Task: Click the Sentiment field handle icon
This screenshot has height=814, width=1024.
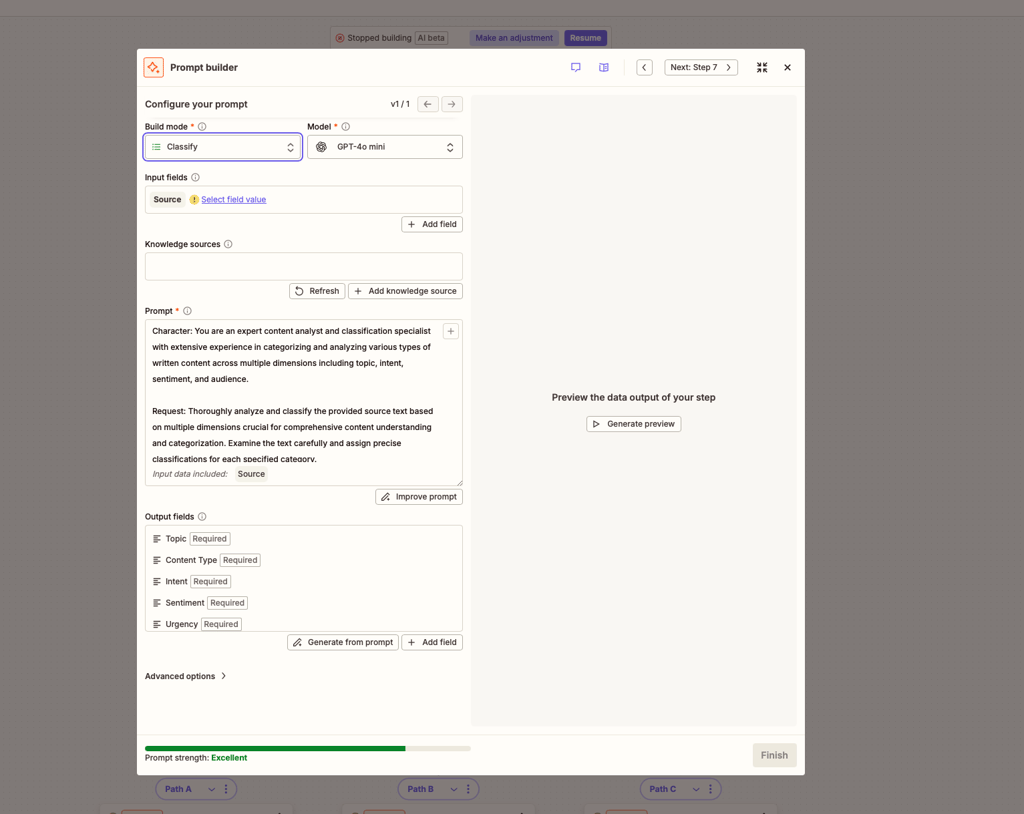Action: 157,603
